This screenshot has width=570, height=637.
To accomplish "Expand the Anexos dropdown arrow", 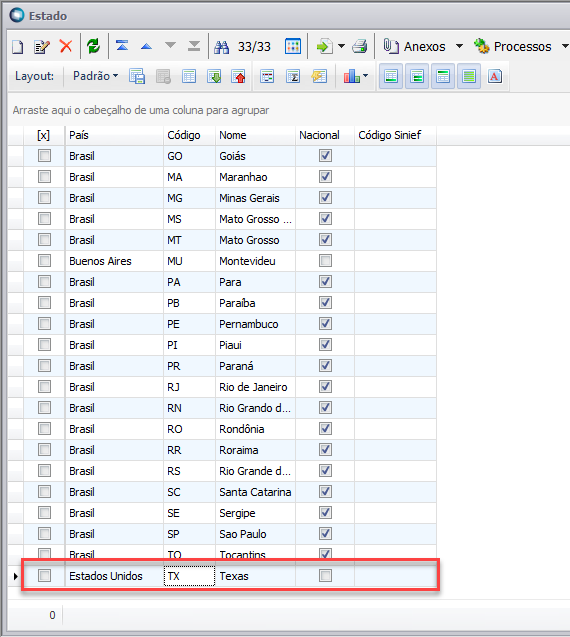I will 459,46.
